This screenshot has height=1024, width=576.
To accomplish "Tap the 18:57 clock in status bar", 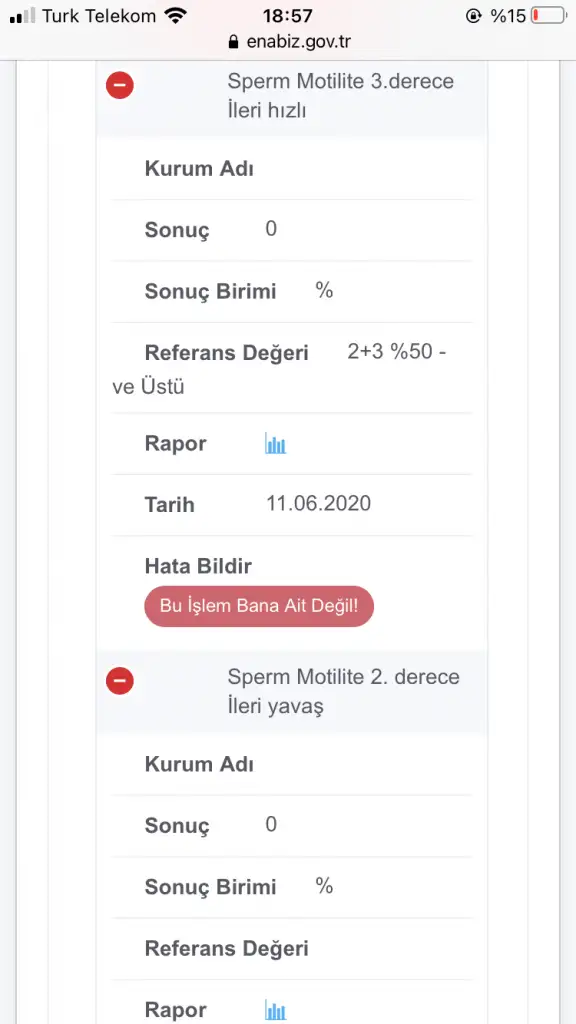I will click(x=287, y=16).
